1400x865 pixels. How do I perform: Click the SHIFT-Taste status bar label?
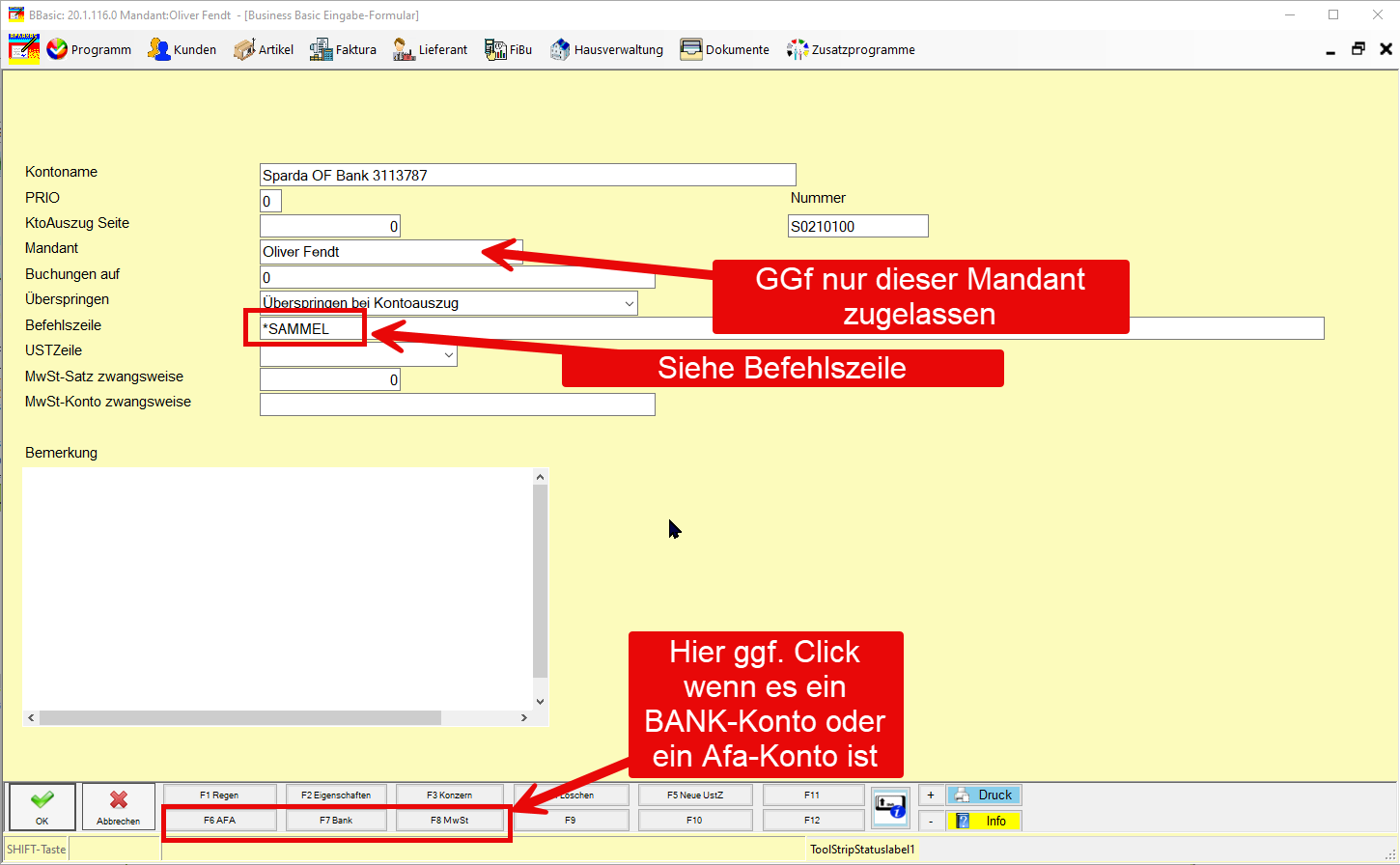tap(37, 850)
